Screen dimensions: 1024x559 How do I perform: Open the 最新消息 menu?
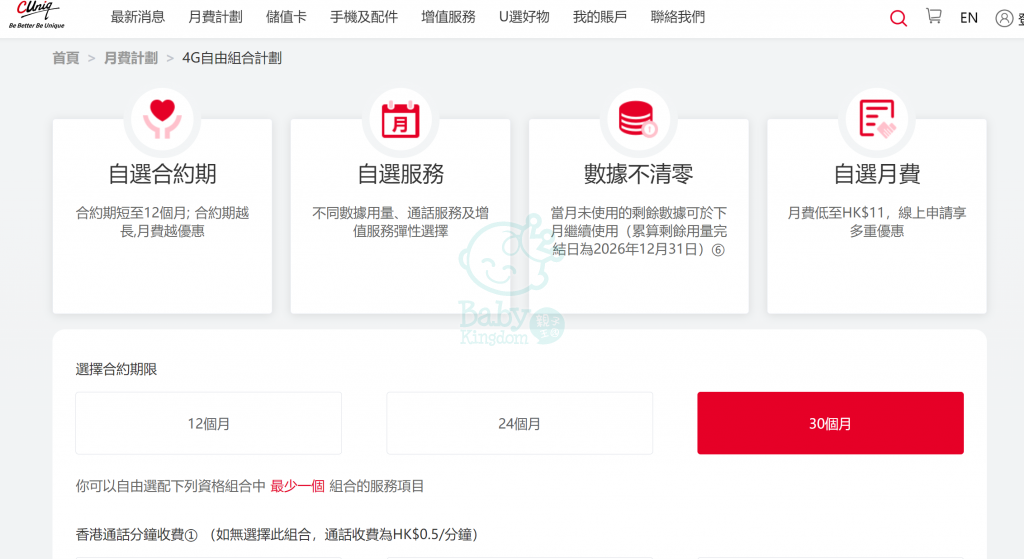138,17
